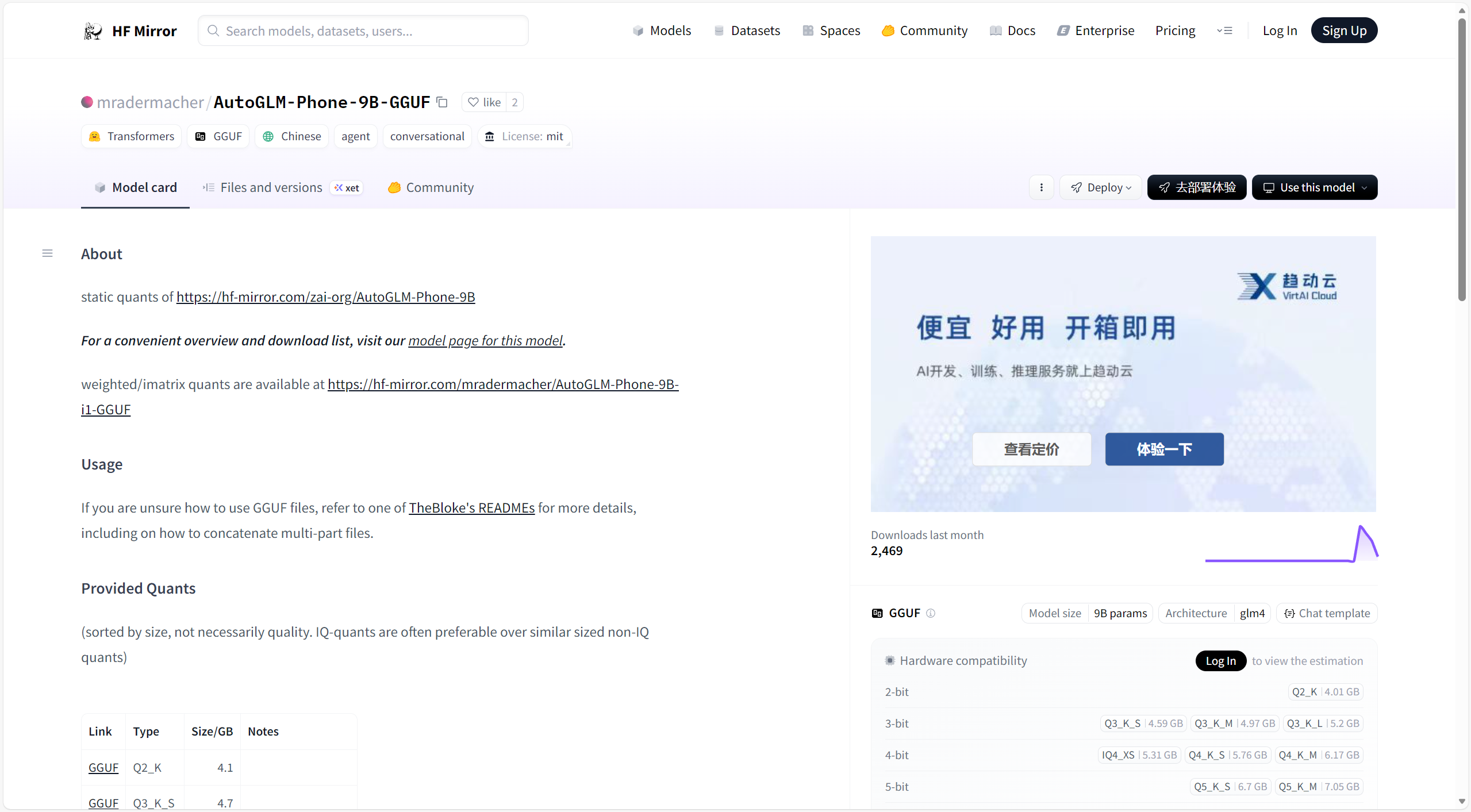Viewport: 1471px width, 812px height.
Task: Like the AutoGLM-Phone-9B-GGUF model
Action: tap(485, 102)
